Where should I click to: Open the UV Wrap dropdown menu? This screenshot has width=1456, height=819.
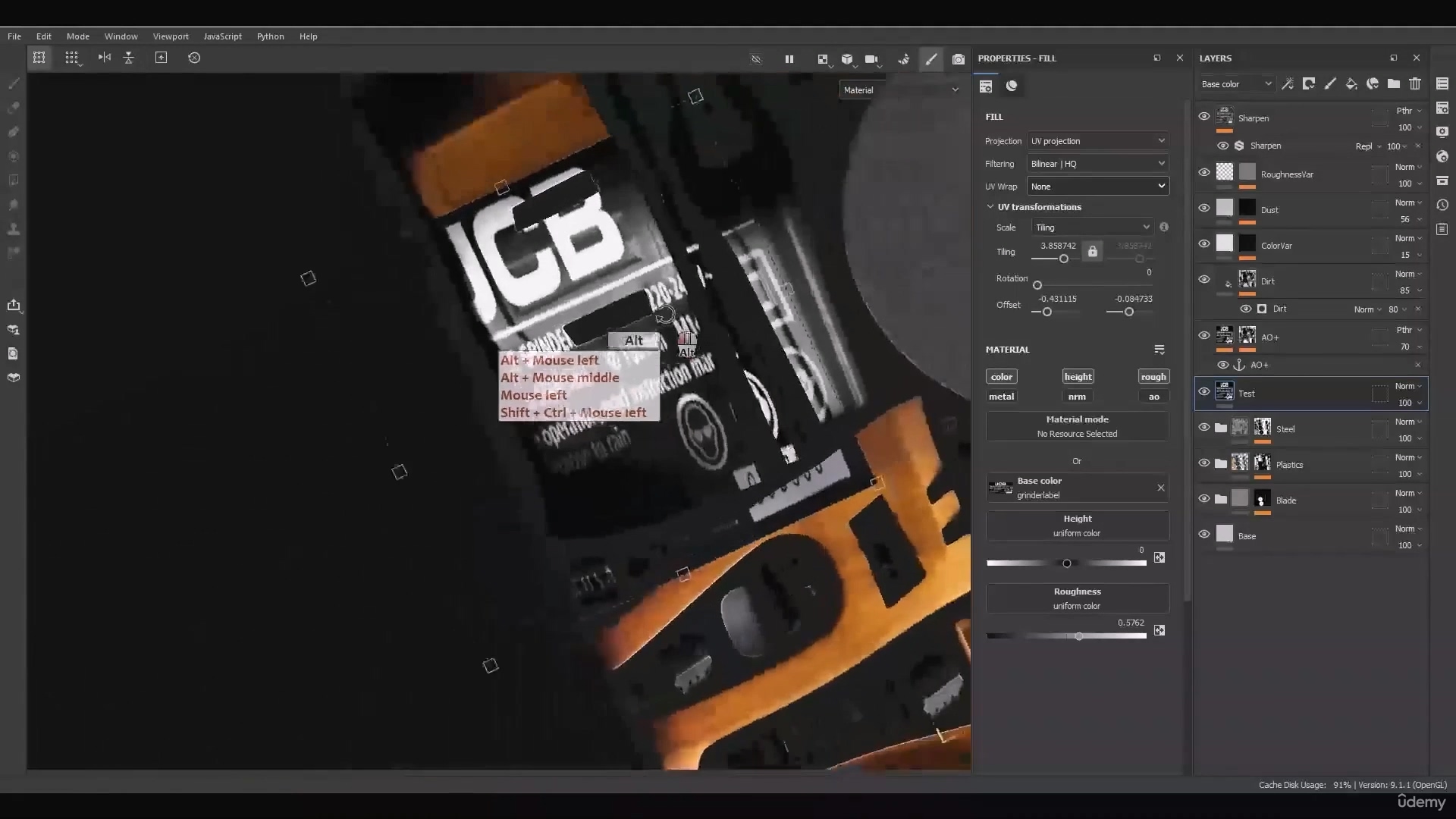pyautogui.click(x=1097, y=186)
